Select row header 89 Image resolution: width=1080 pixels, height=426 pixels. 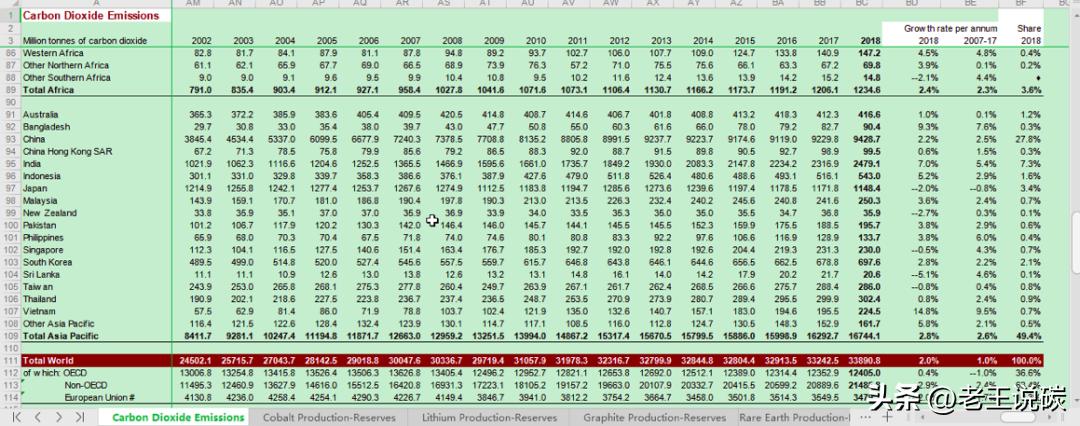click(x=10, y=90)
